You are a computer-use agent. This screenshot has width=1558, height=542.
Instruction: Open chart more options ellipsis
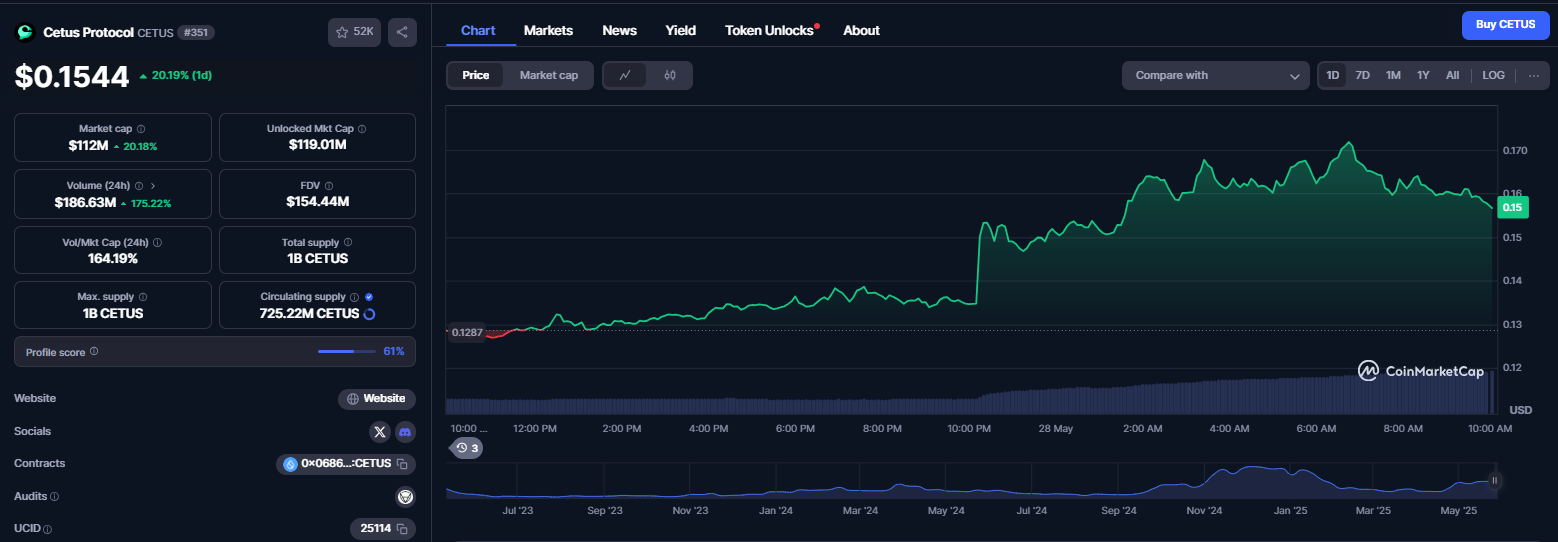pyautogui.click(x=1534, y=75)
